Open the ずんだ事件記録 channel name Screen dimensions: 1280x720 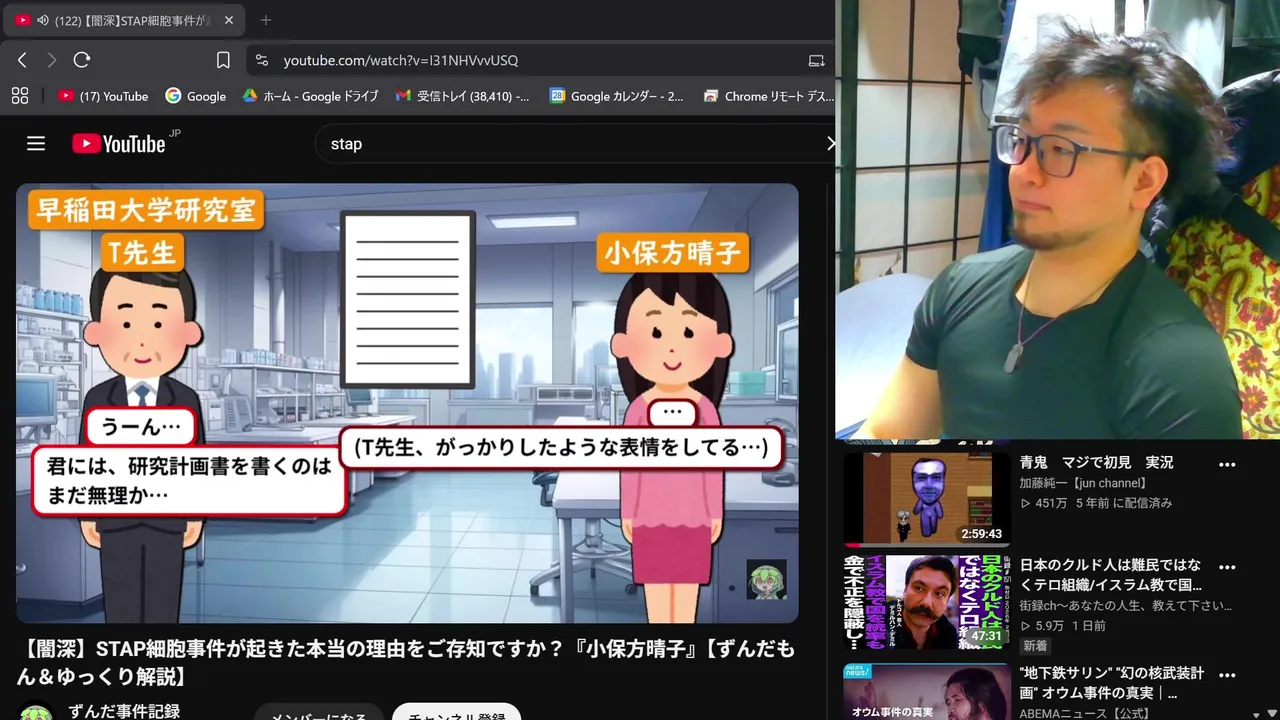click(124, 711)
